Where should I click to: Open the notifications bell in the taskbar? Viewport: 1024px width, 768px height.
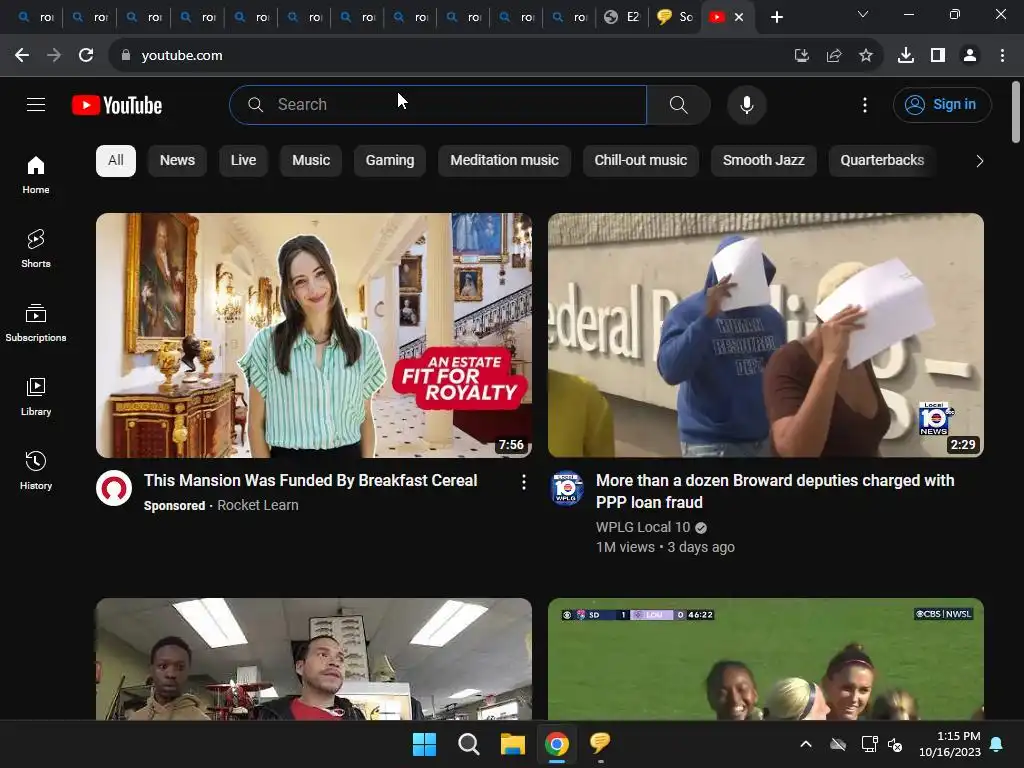click(997, 744)
